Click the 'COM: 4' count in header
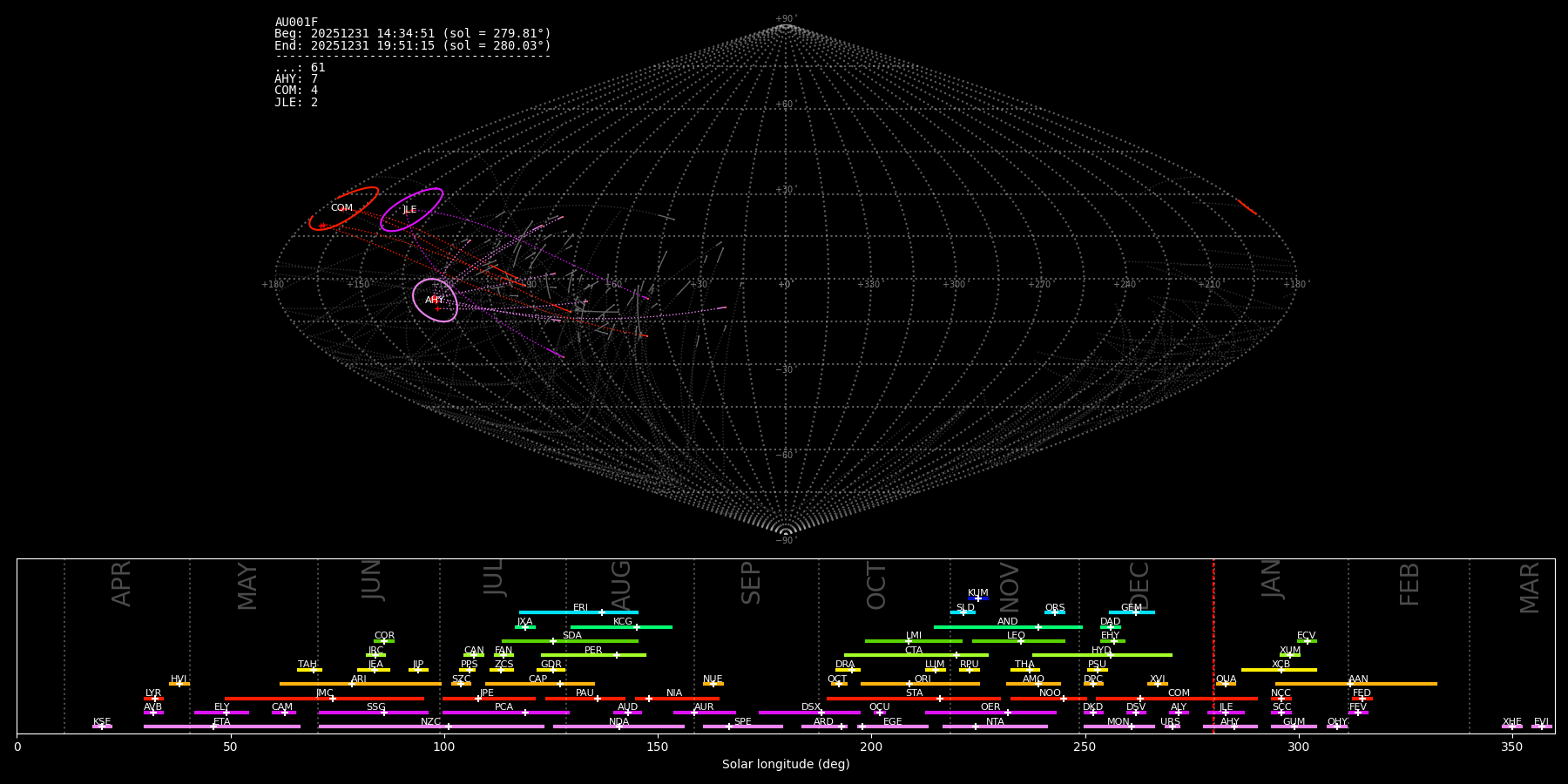 296,91
